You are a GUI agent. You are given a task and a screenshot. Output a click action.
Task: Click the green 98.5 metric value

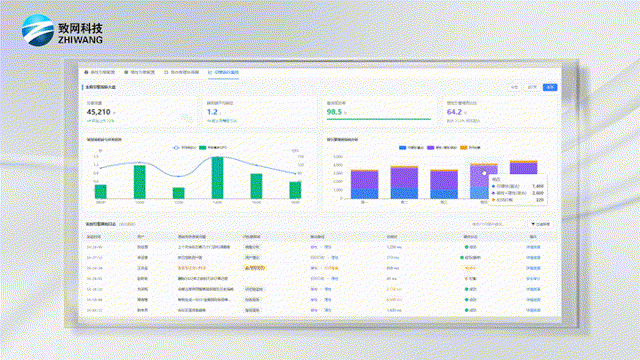pyautogui.click(x=334, y=112)
